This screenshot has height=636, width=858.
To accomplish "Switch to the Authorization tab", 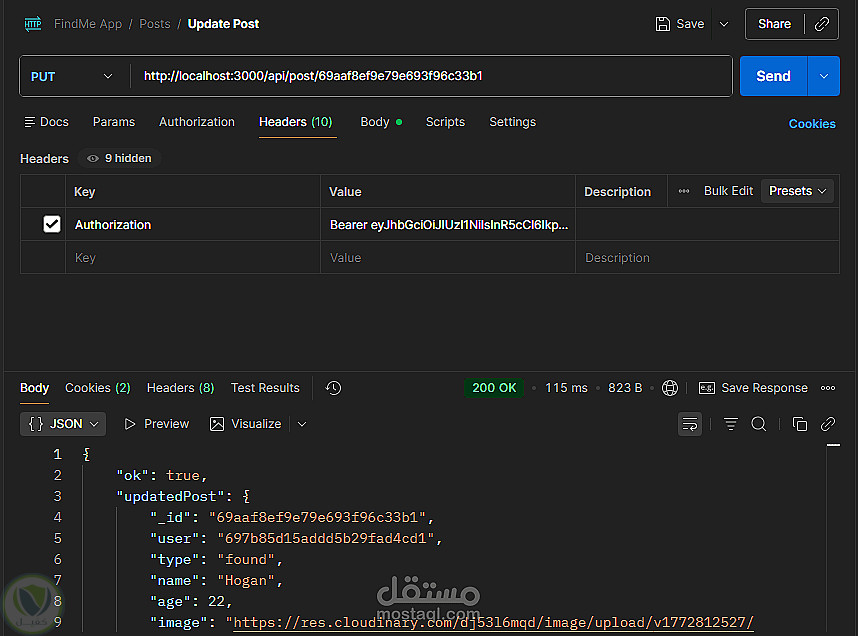I will click(x=197, y=122).
